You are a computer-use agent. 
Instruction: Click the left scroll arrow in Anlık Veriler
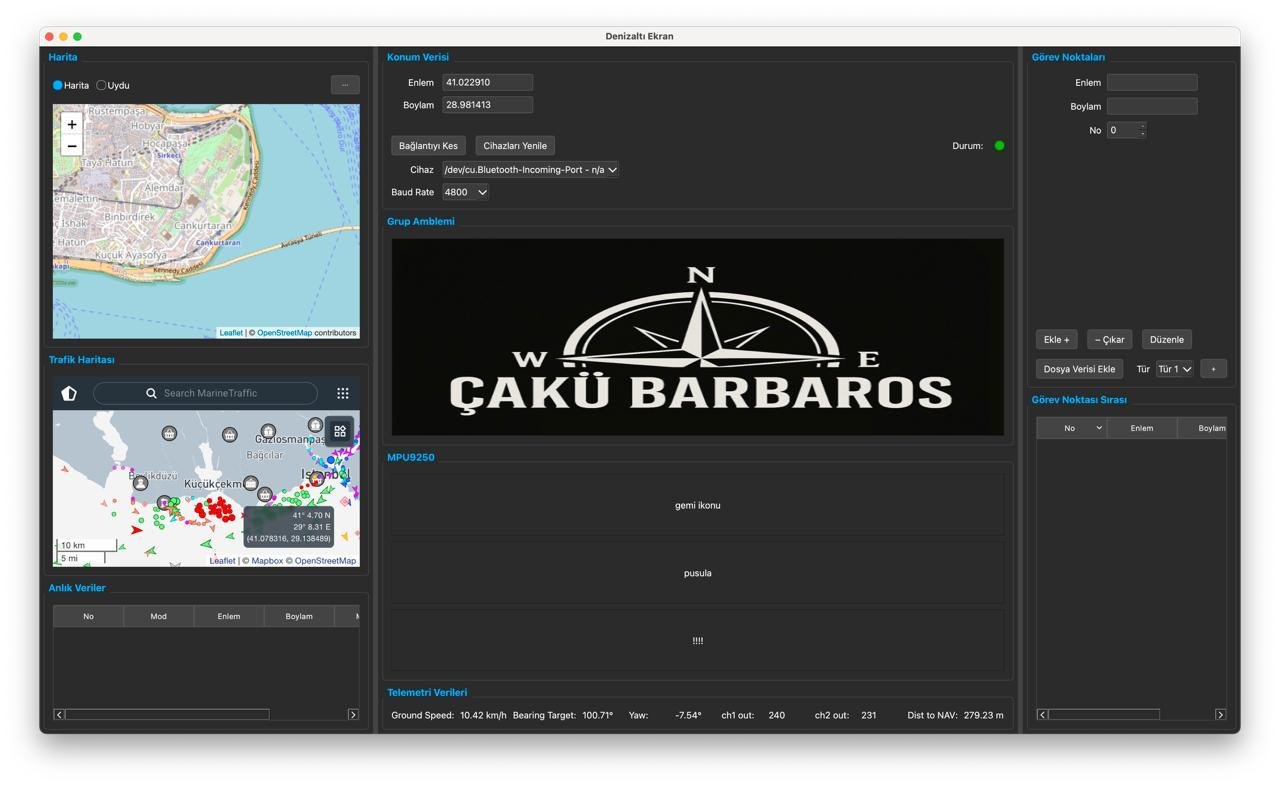59,714
